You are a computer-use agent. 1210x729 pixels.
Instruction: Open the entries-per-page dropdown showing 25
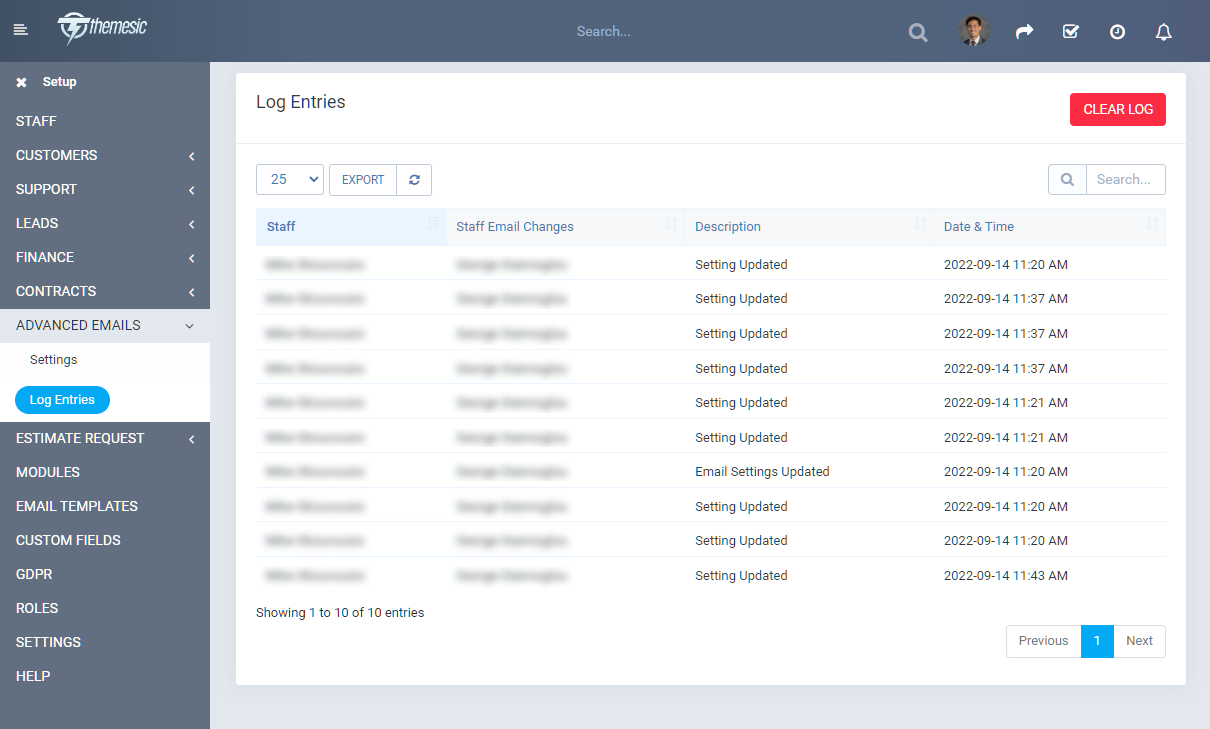[289, 179]
